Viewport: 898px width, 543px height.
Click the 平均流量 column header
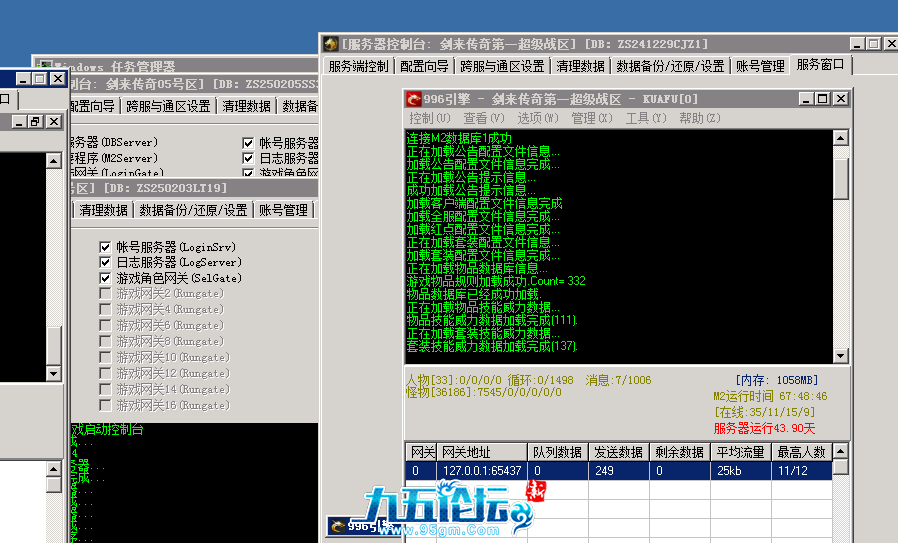point(741,452)
